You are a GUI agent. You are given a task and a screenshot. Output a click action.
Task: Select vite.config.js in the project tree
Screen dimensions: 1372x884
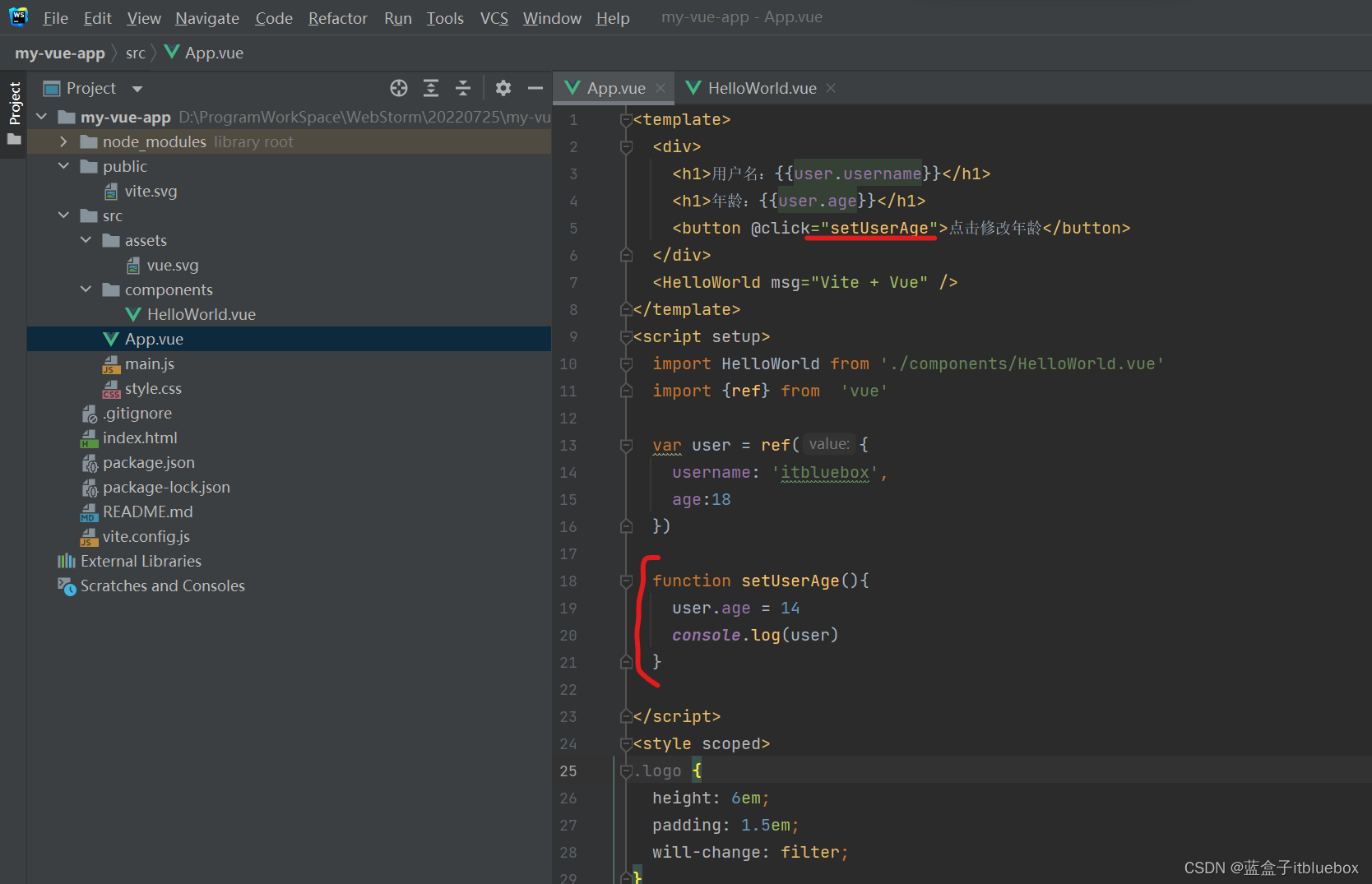[289, 536]
